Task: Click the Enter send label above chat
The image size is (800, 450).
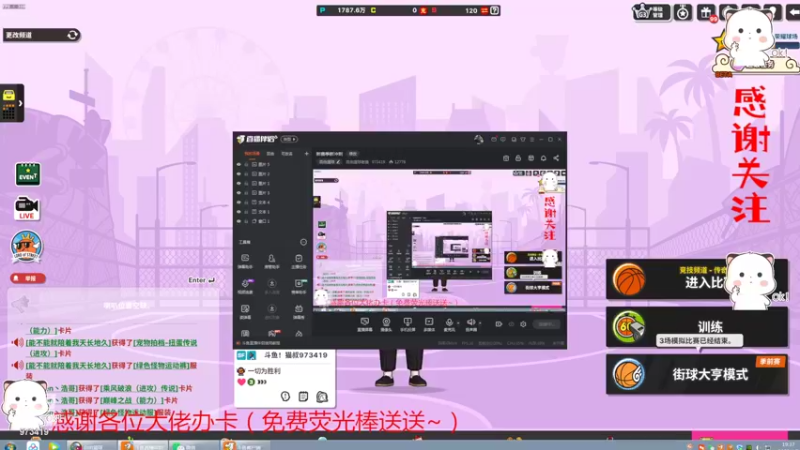Action: [x=202, y=280]
